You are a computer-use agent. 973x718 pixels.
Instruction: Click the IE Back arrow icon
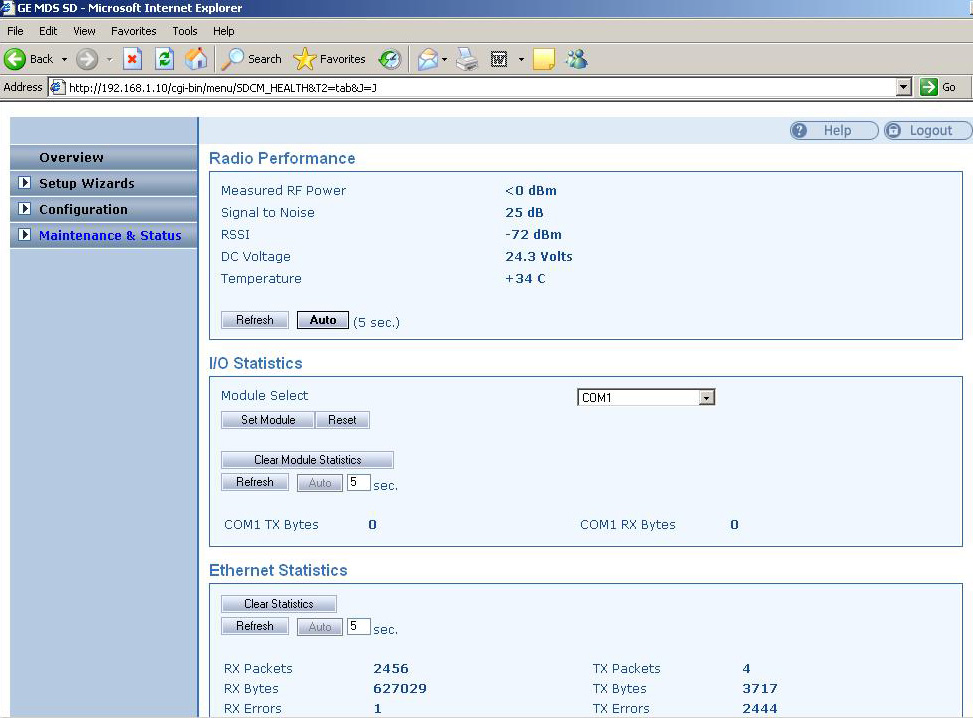tap(16, 59)
